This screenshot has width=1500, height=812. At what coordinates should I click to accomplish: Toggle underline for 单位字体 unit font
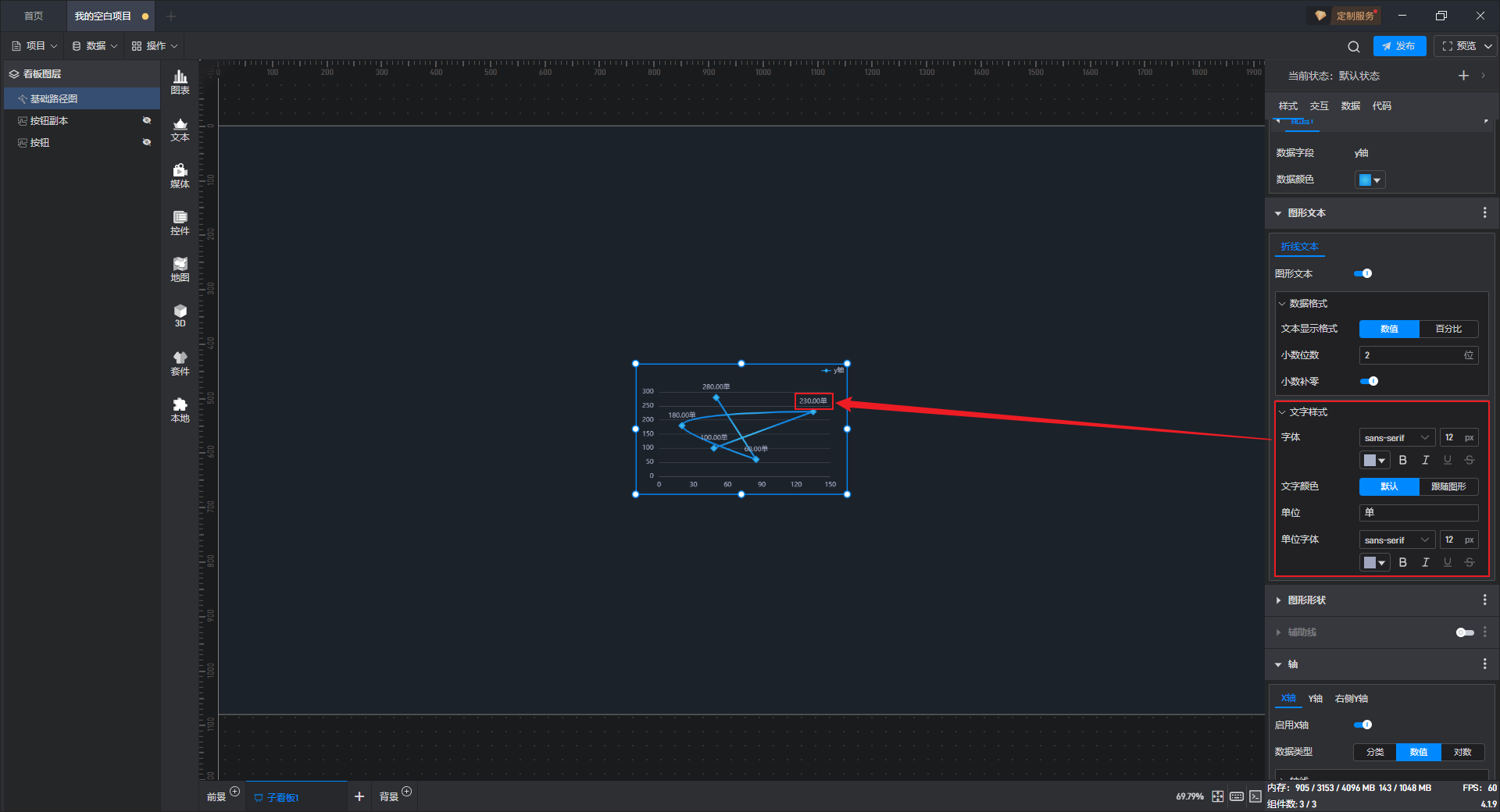[x=1448, y=562]
